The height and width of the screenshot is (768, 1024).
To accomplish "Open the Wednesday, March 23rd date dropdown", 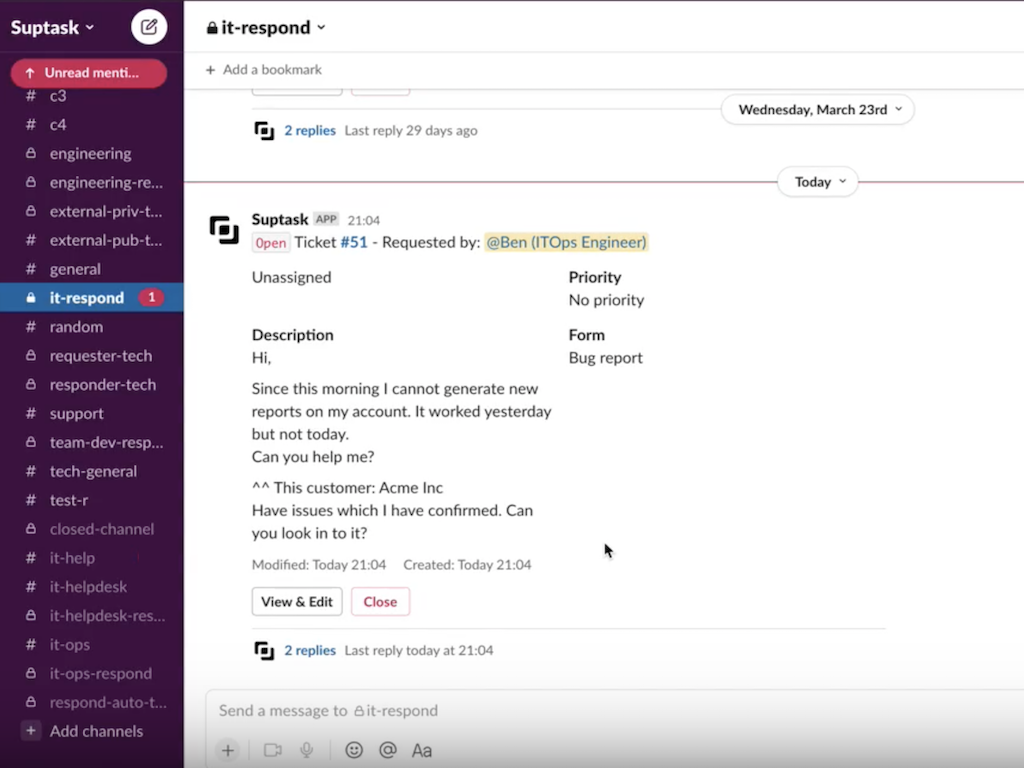I will point(817,110).
